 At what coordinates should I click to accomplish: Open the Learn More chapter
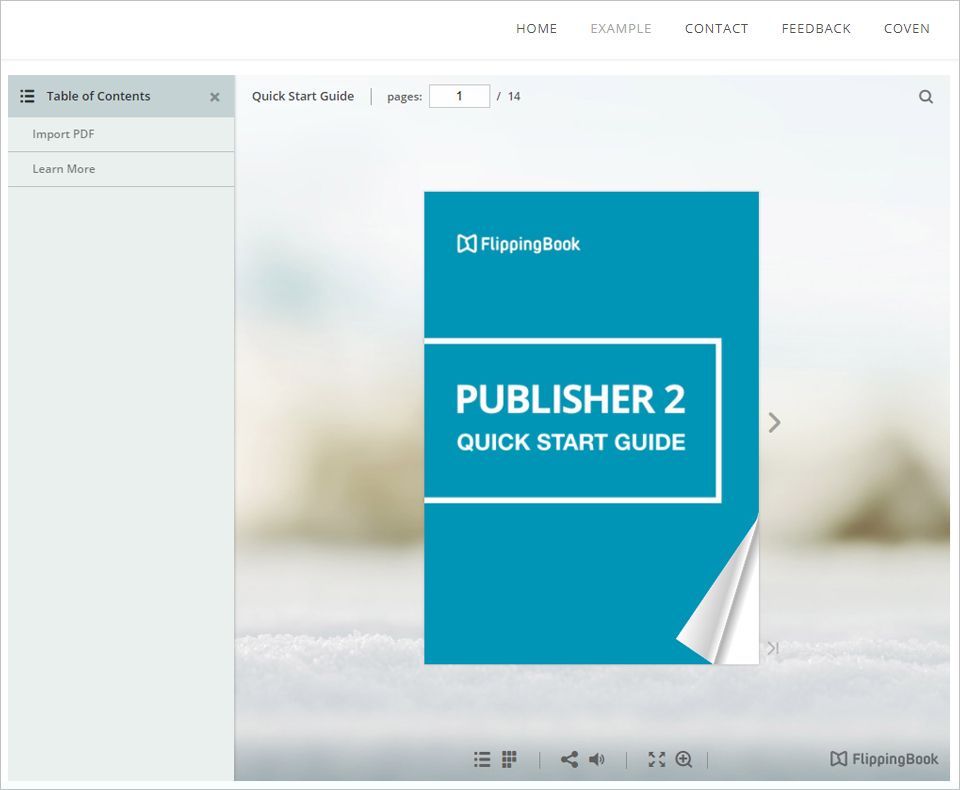coord(121,169)
